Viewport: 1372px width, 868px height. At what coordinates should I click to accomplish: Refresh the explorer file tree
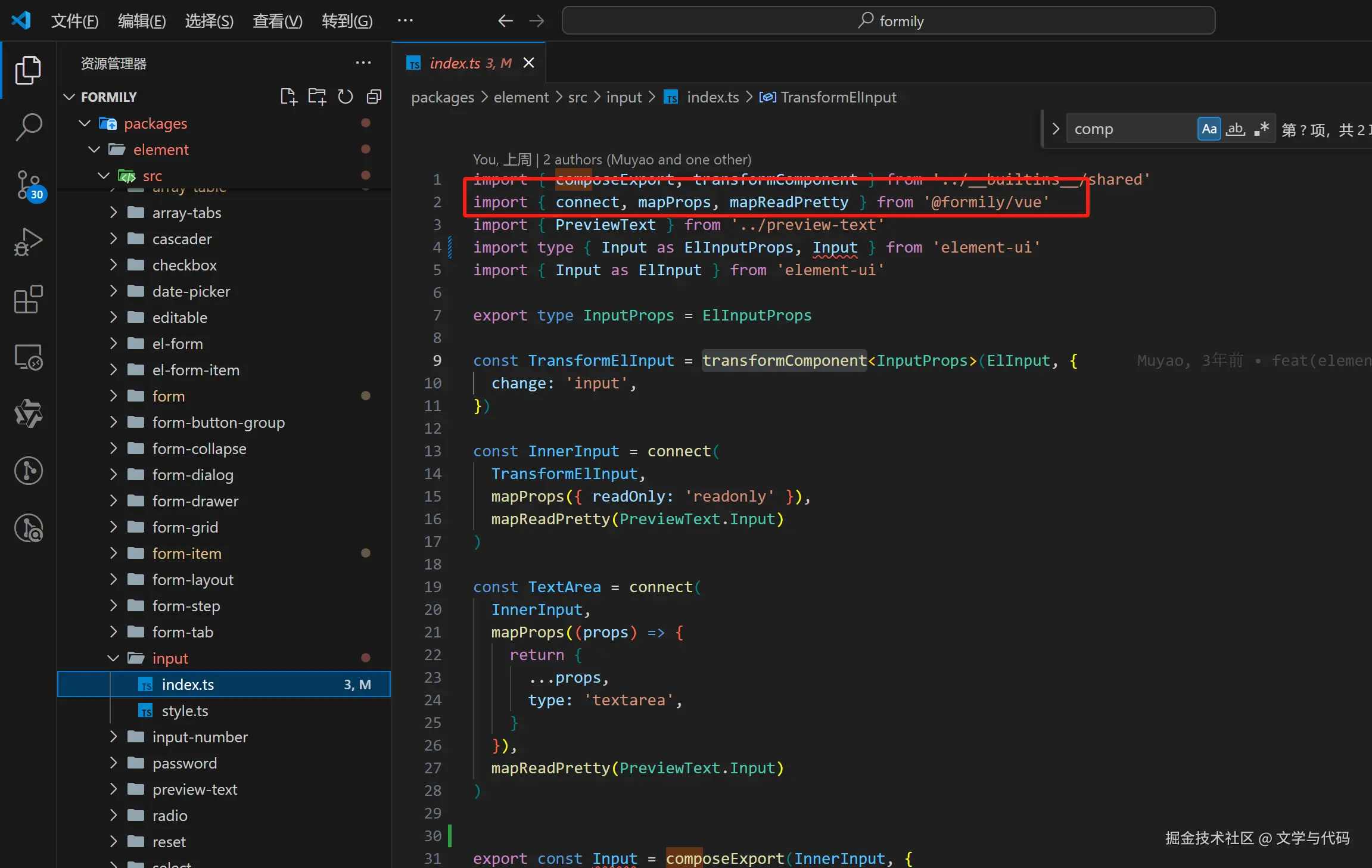tap(346, 97)
